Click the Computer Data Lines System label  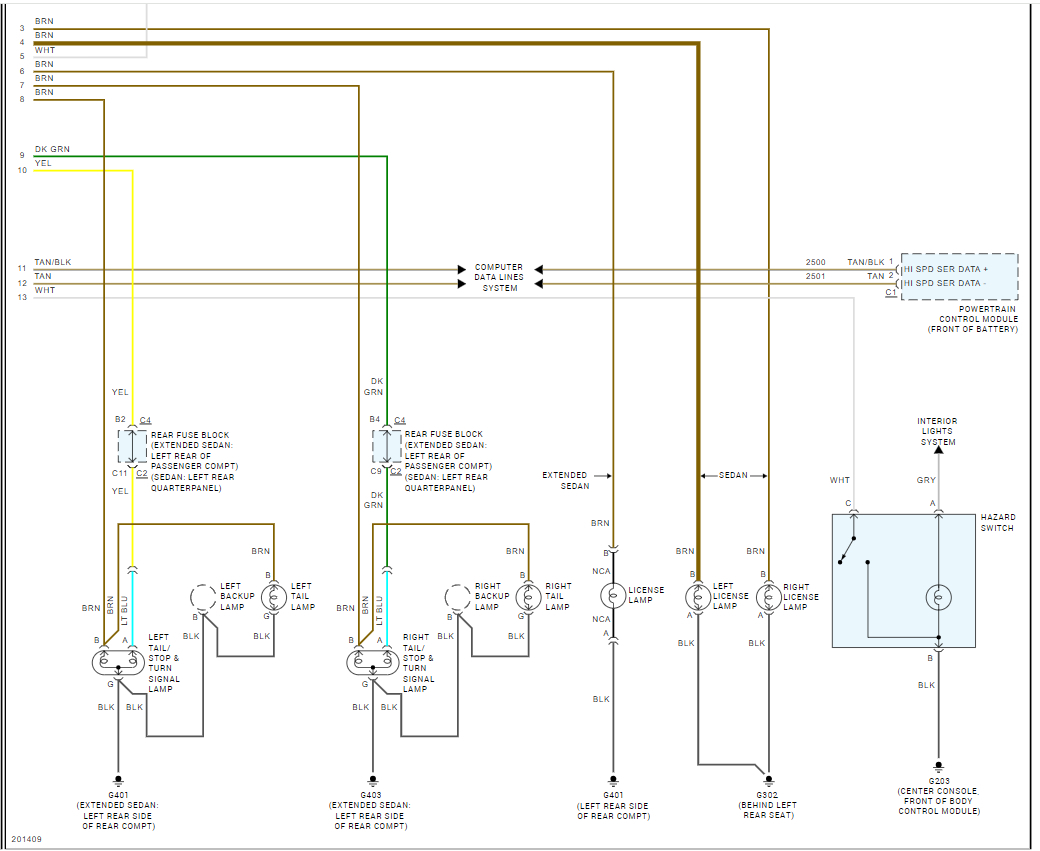tap(499, 277)
